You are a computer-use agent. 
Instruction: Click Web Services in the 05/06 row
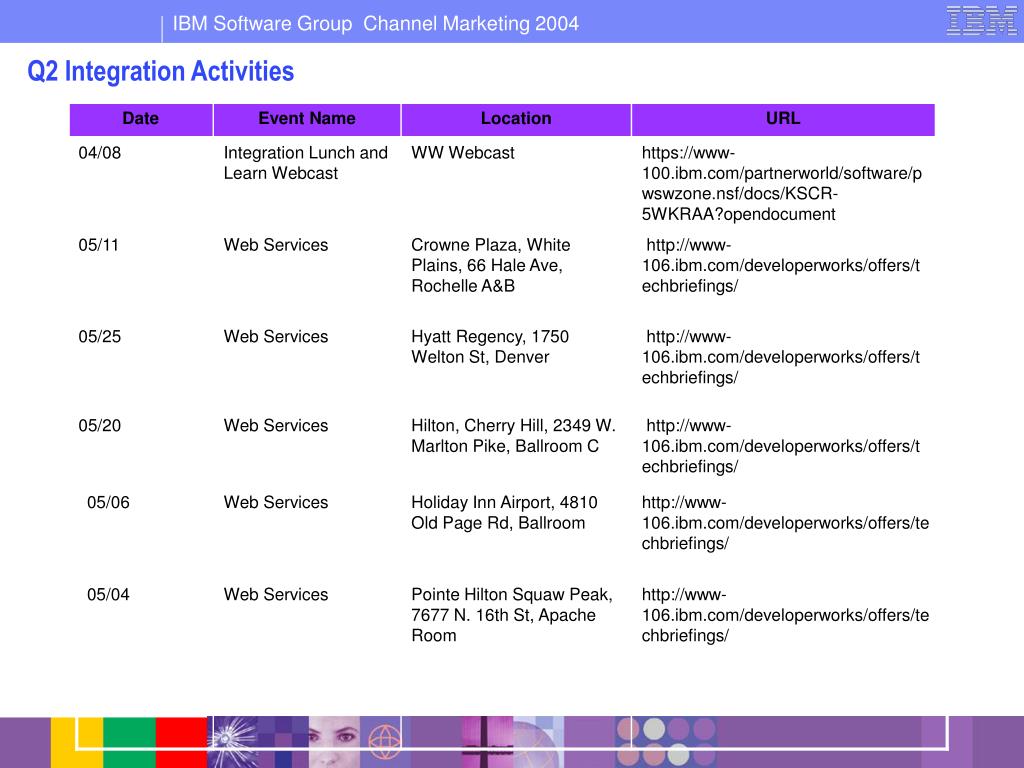[276, 502]
